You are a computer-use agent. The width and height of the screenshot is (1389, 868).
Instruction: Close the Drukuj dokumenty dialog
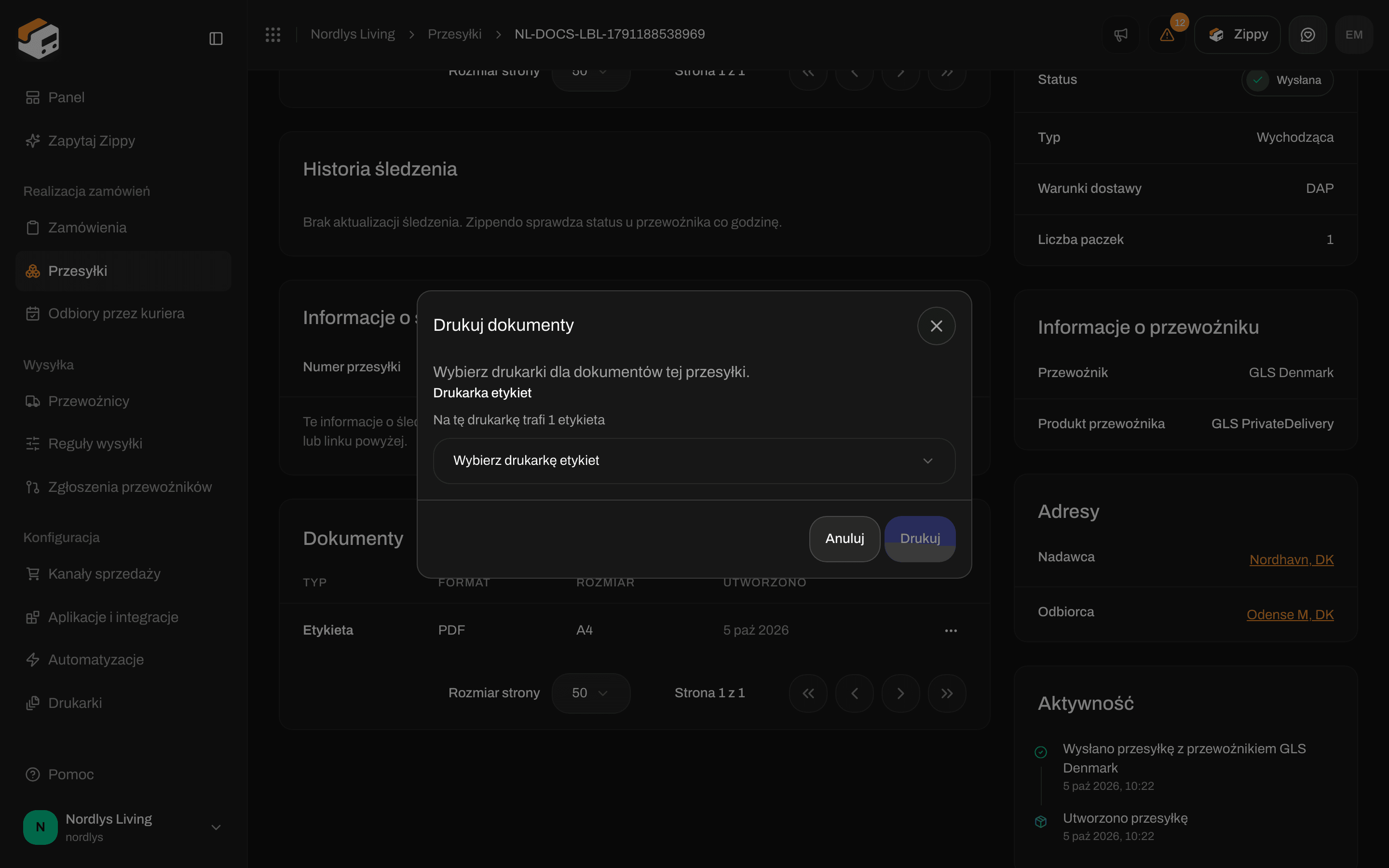[936, 326]
